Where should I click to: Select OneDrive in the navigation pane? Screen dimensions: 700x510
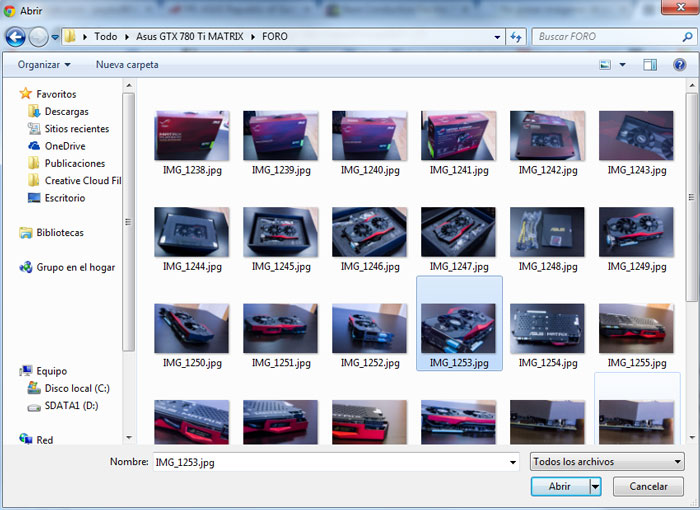click(64, 146)
